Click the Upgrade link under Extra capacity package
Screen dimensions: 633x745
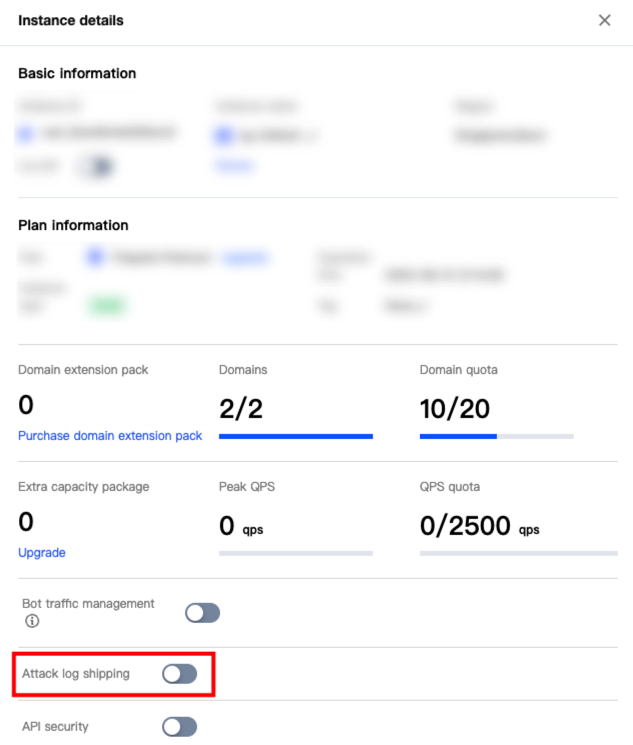click(x=42, y=552)
